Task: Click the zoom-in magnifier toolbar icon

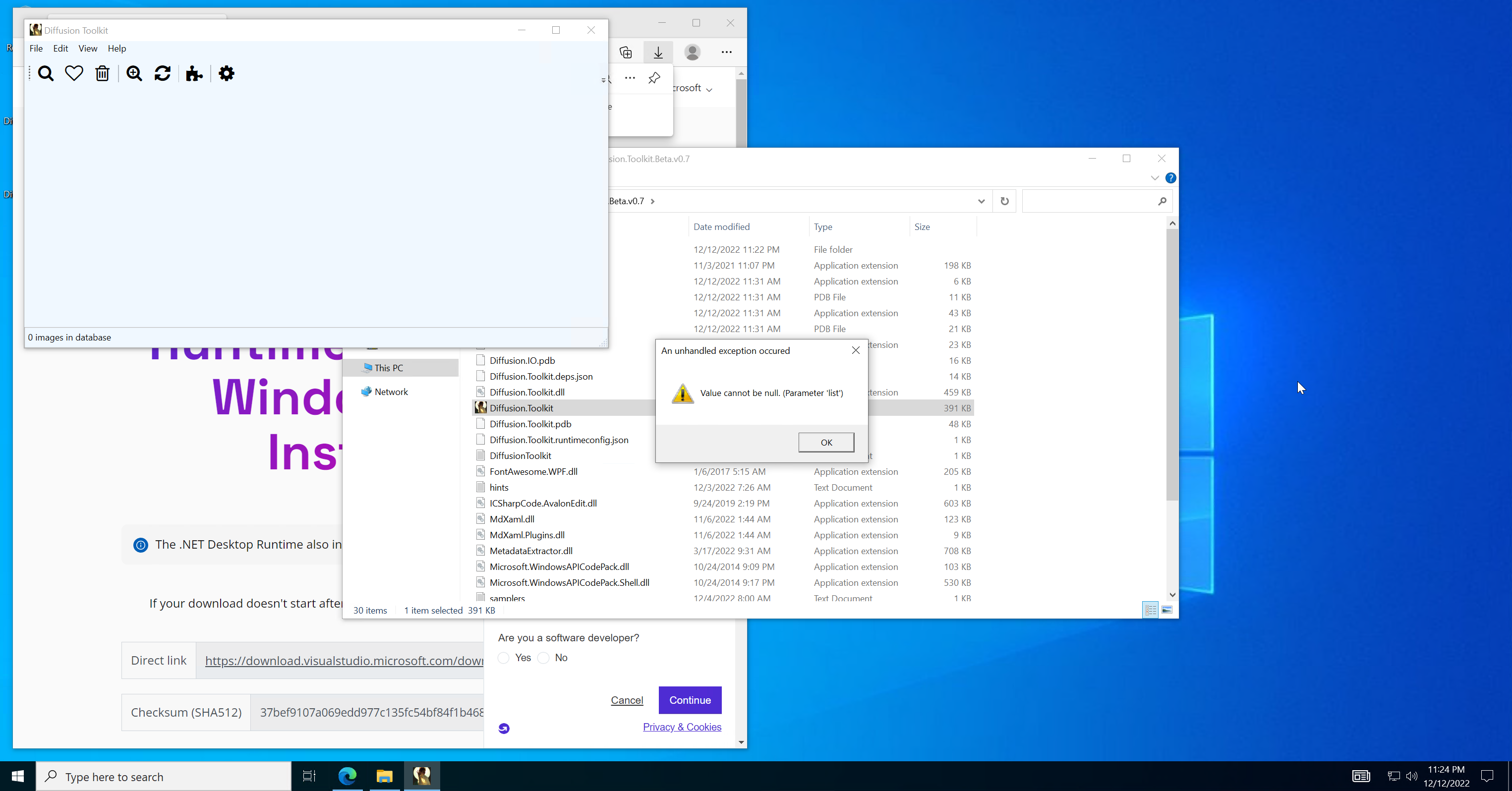Action: 134,73
